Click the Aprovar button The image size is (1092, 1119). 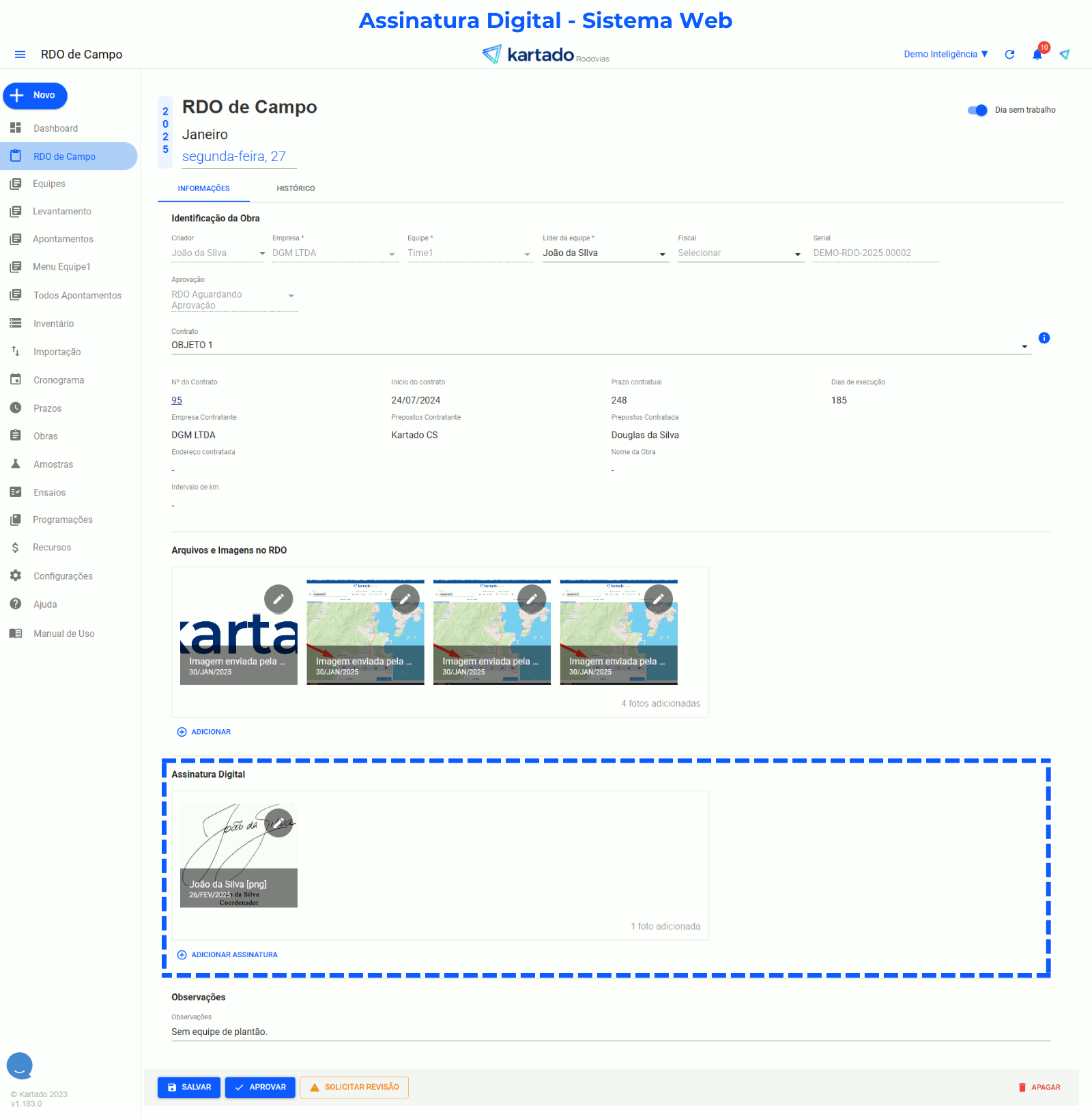[x=260, y=1087]
